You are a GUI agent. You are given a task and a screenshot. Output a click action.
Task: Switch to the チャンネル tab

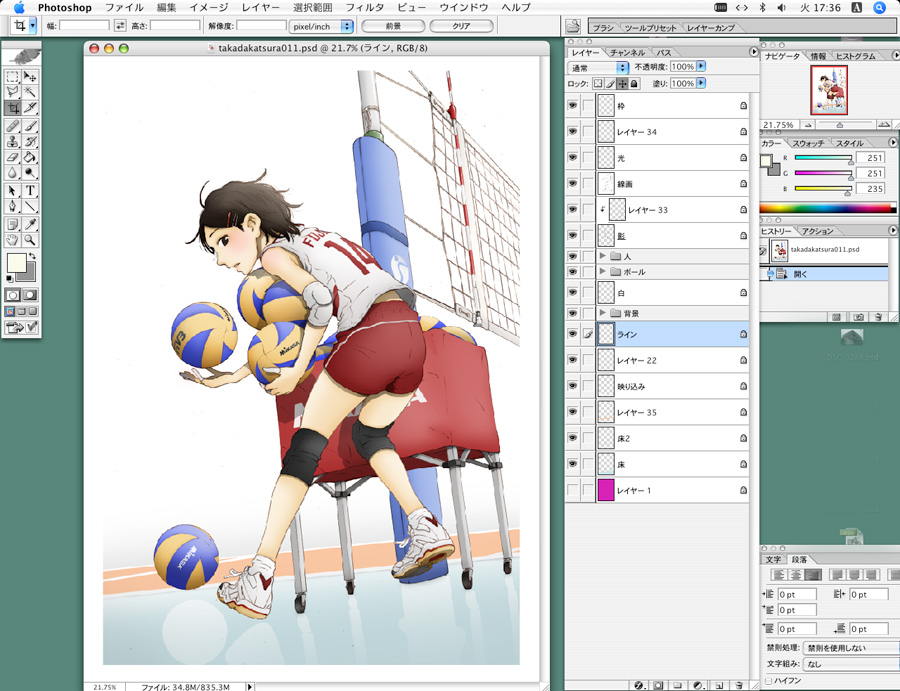pos(627,52)
